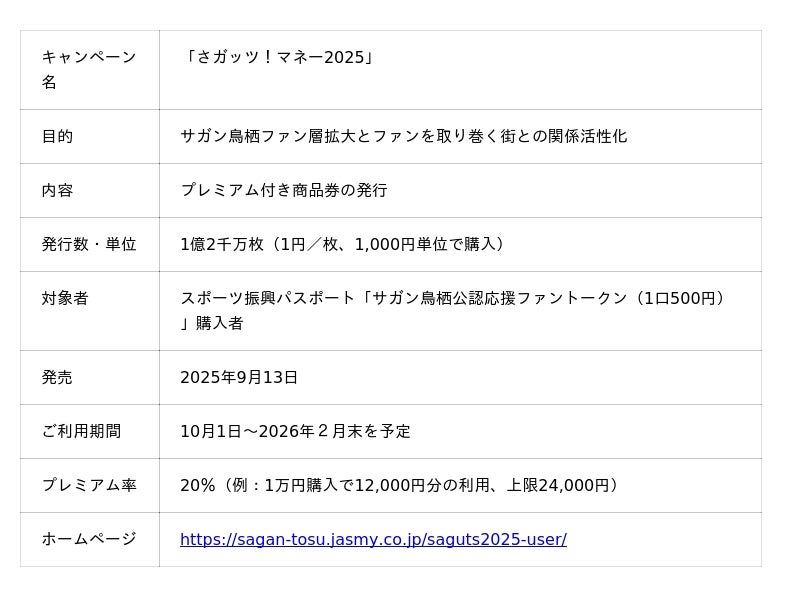Click the 発行数・単位 row label
This screenshot has height=597, width=800.
click(88, 244)
